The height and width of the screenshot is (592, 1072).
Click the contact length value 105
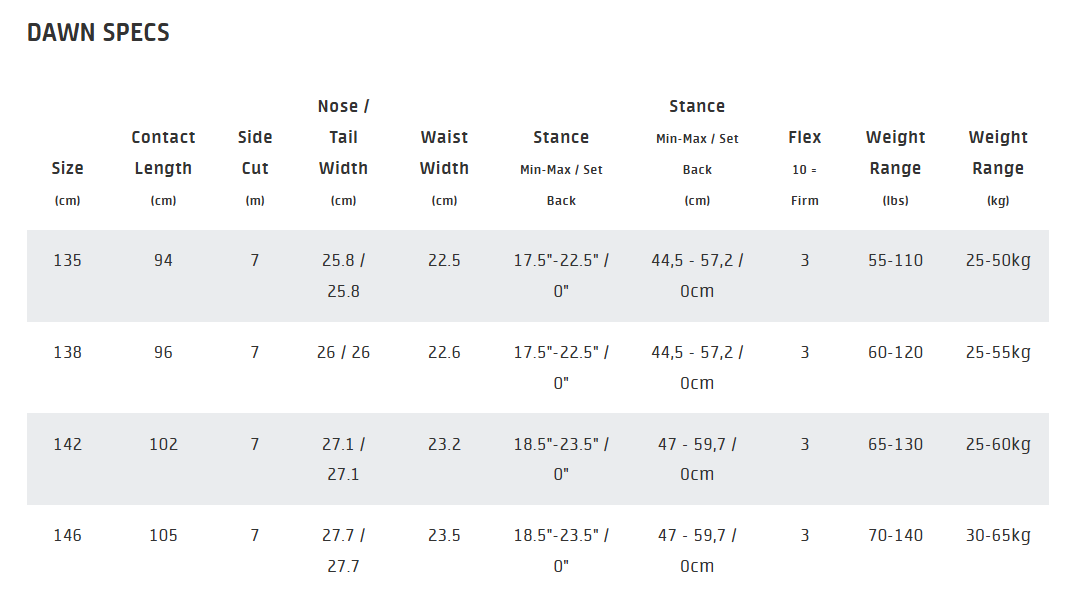(x=163, y=536)
